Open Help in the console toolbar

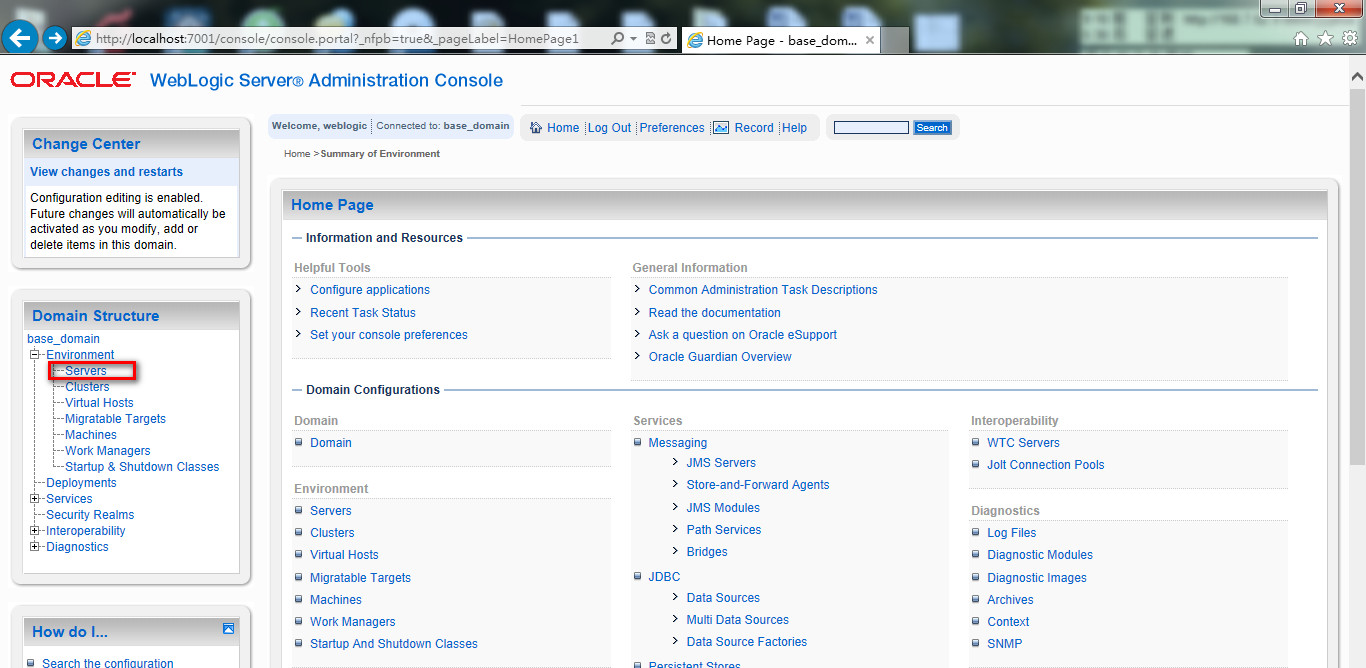click(794, 128)
